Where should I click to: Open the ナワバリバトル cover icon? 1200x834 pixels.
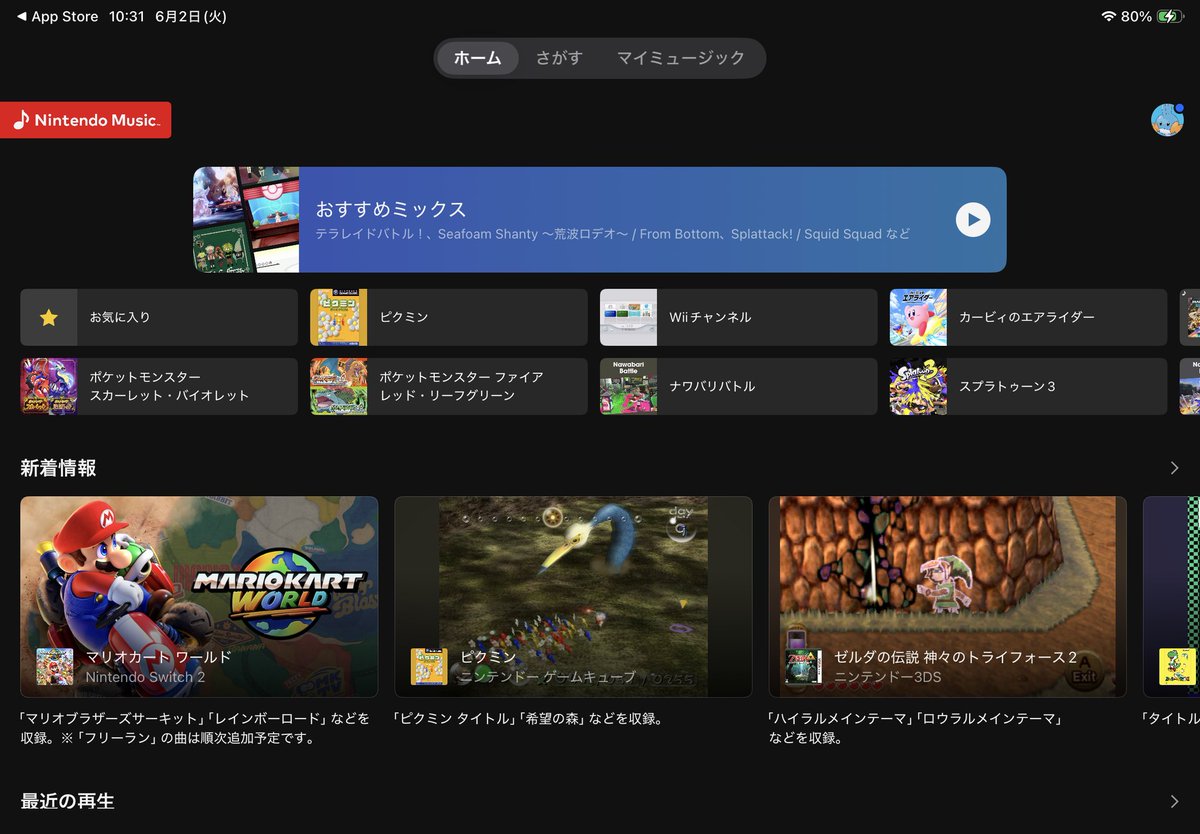pos(628,386)
